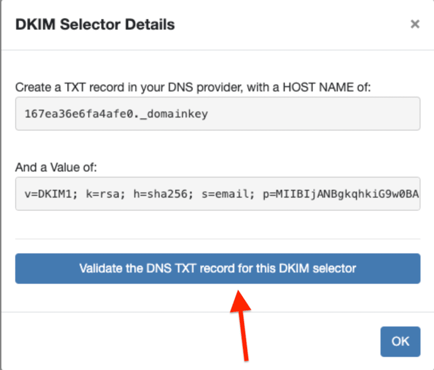Click the 167ea36e6fa4afe0 selector text

tap(80, 114)
